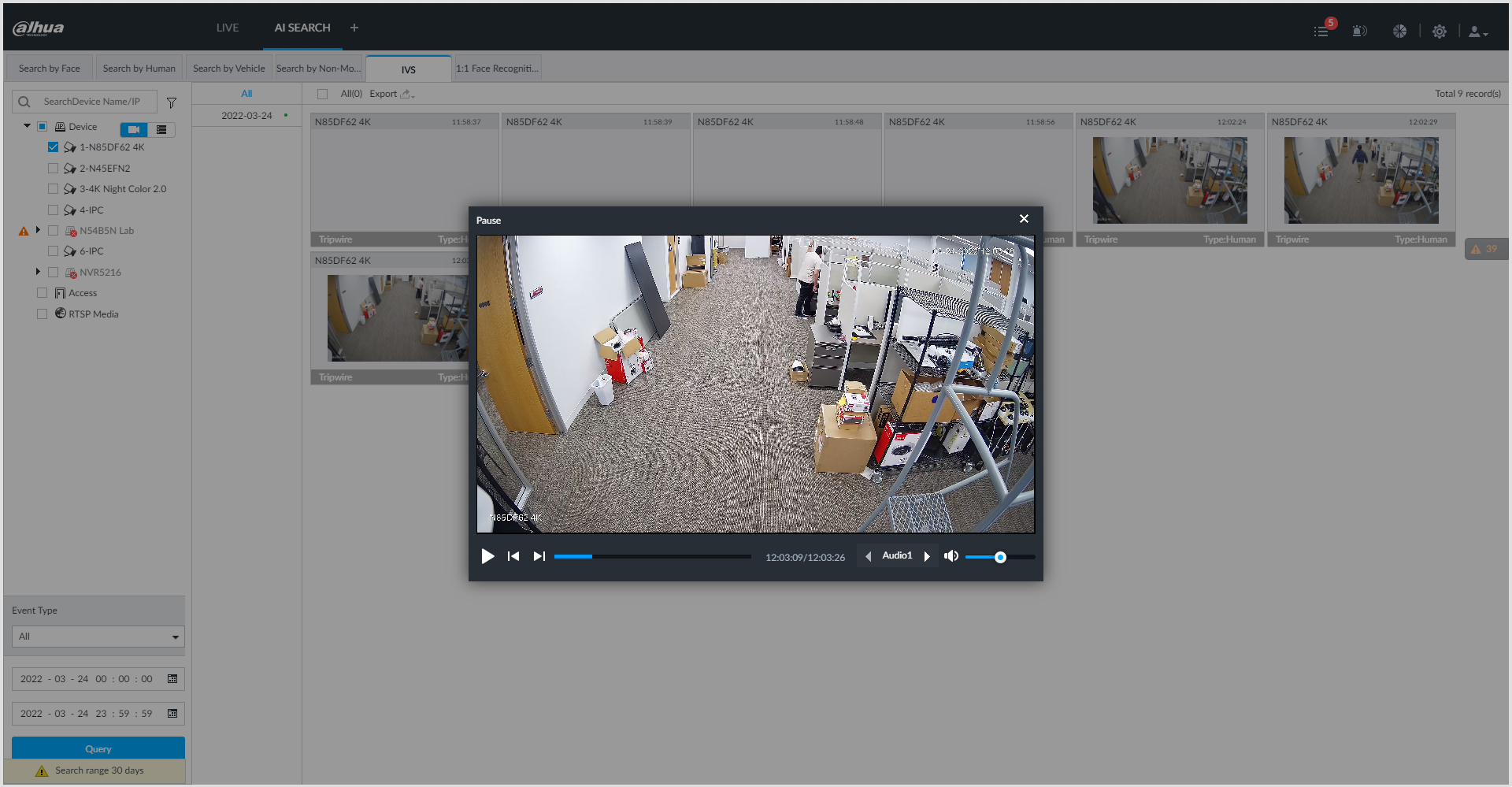Switch to the LIVE tab

point(228,28)
